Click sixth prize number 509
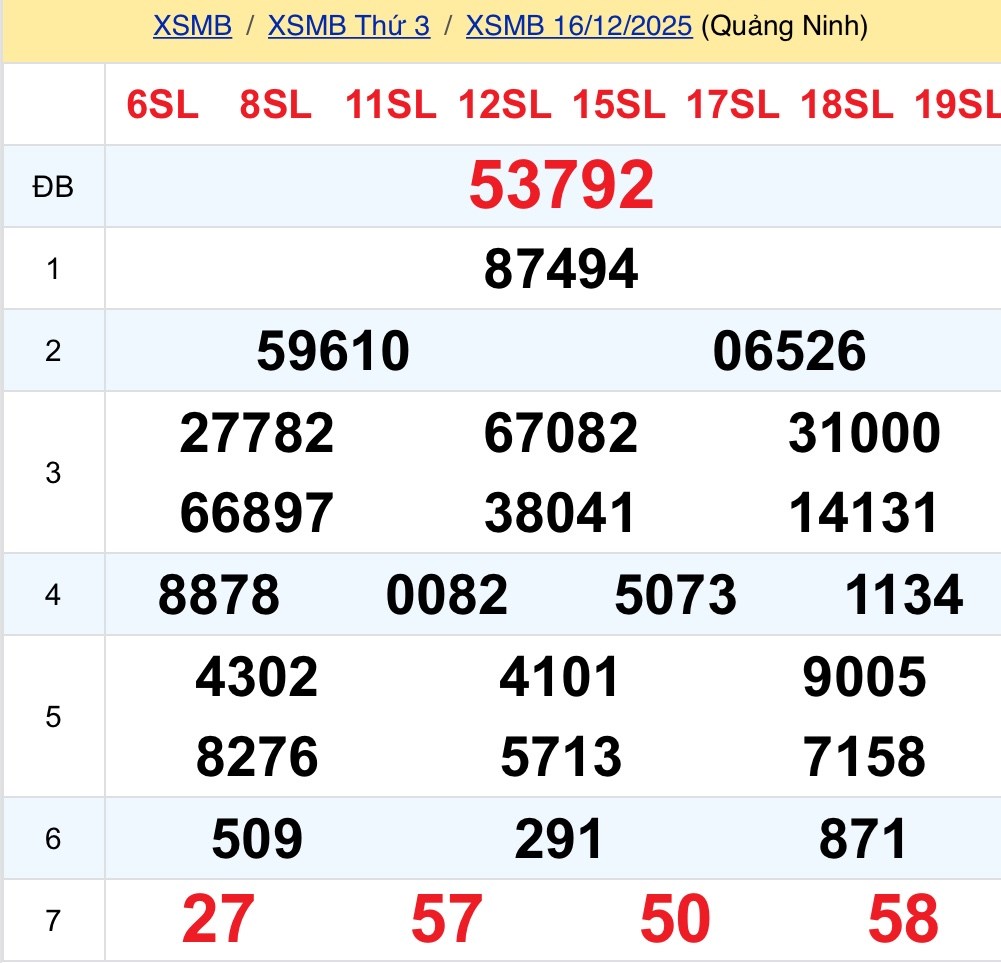The height and width of the screenshot is (963, 1001). click(x=257, y=839)
